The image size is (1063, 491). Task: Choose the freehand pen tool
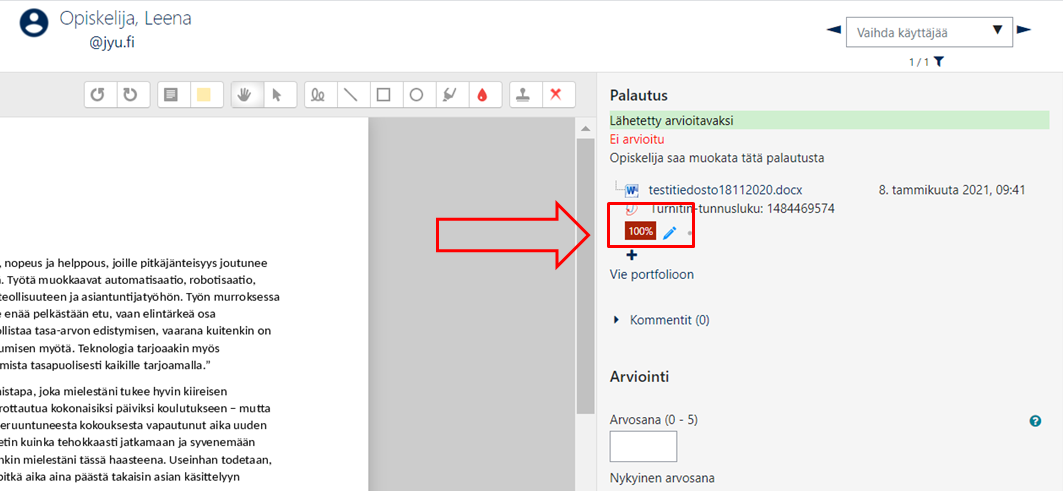pyautogui.click(x=318, y=95)
